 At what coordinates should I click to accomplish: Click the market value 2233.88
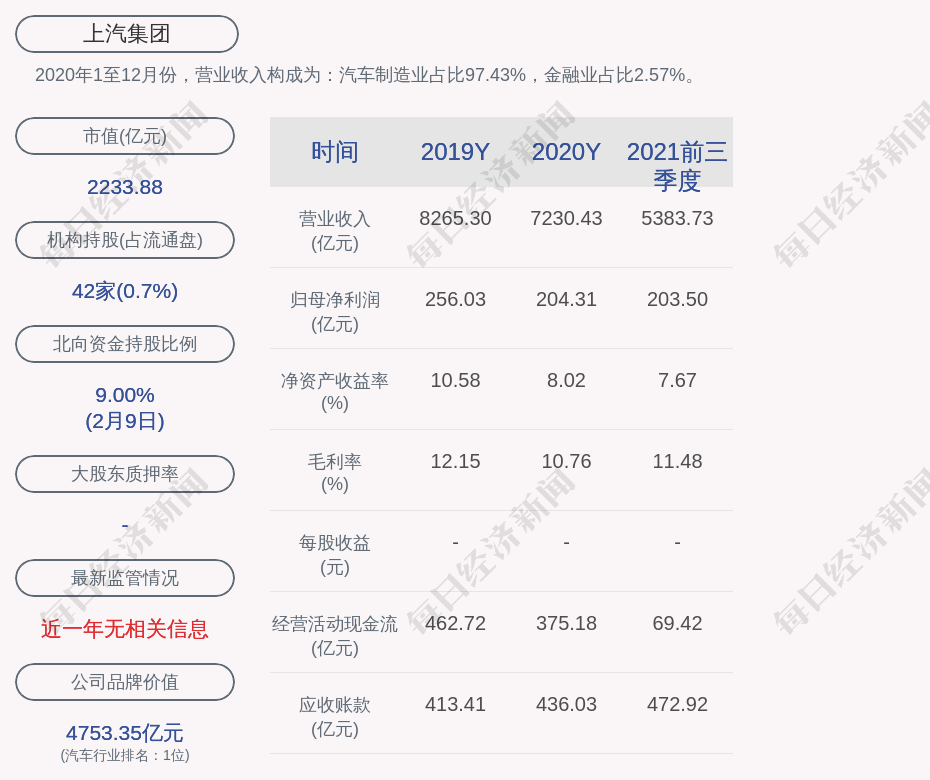(x=125, y=187)
